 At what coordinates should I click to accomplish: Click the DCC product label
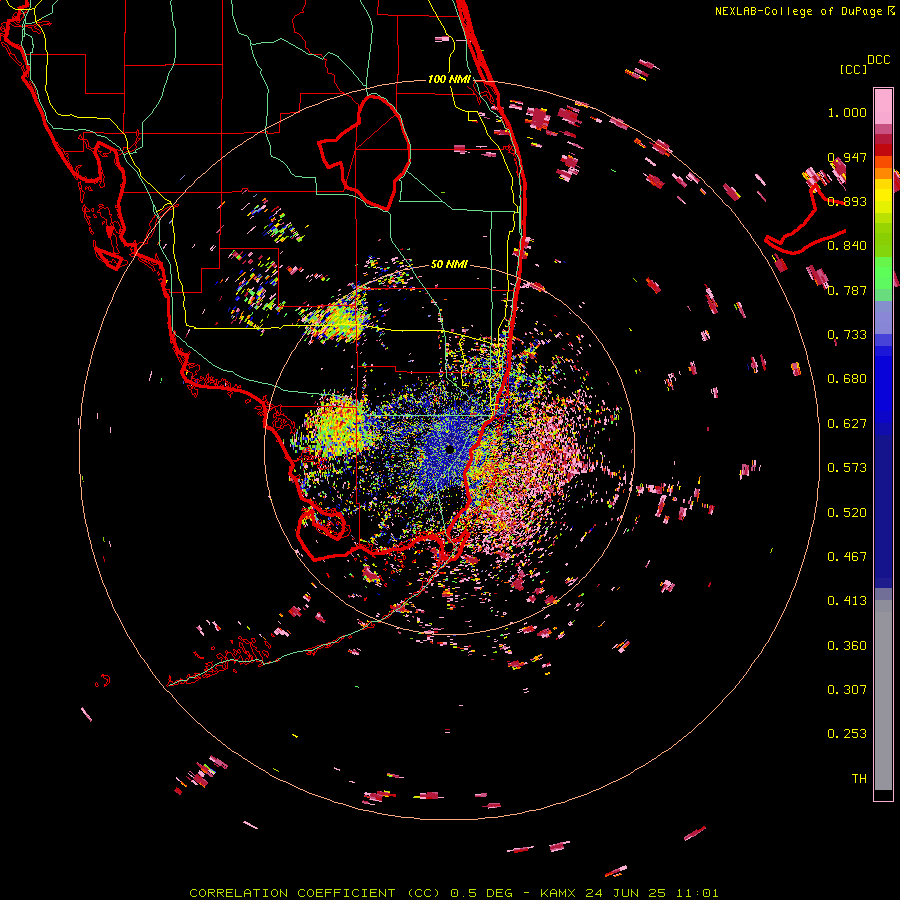pos(879,60)
